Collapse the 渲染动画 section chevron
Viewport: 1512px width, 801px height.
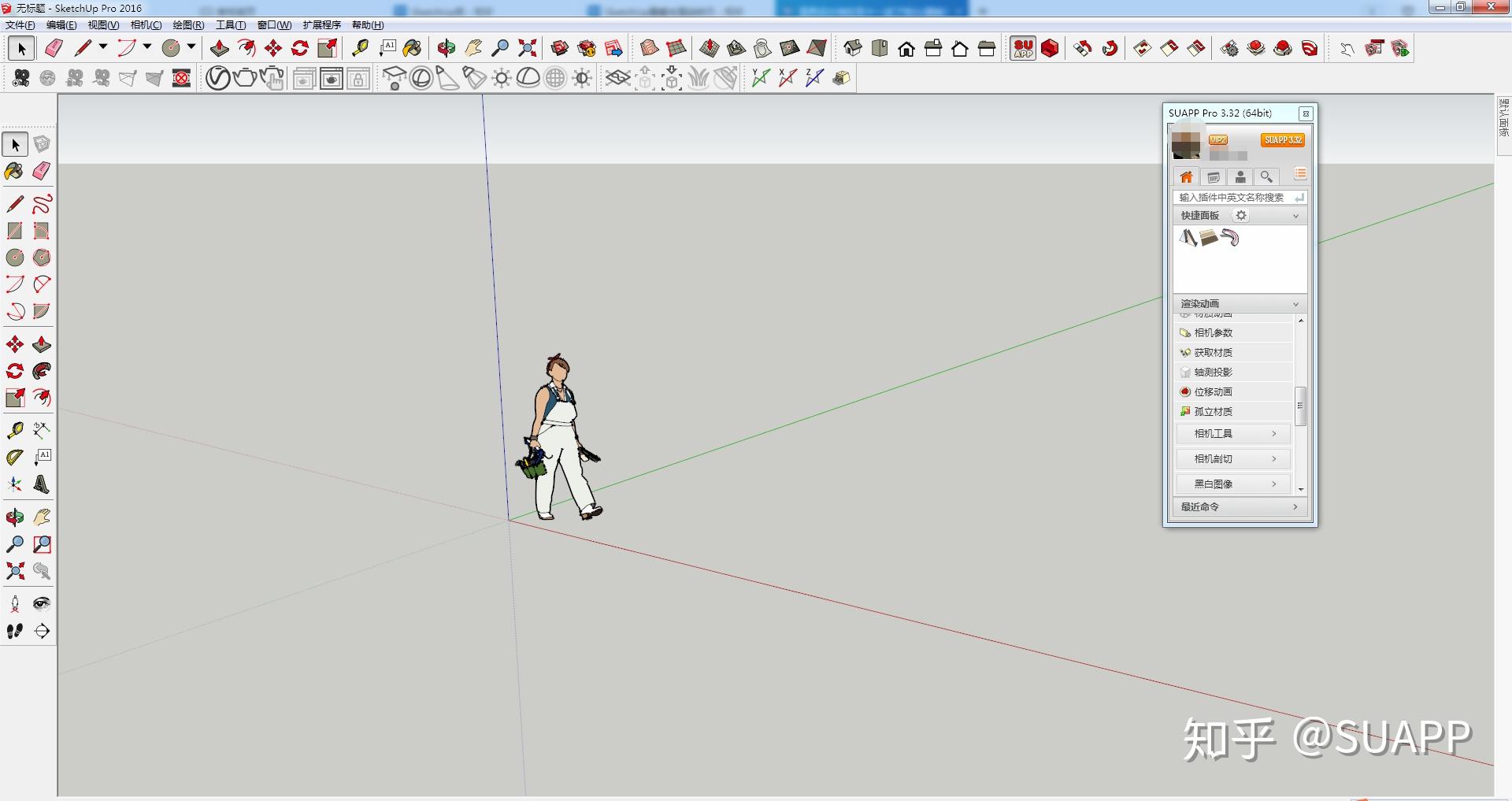pos(1296,303)
